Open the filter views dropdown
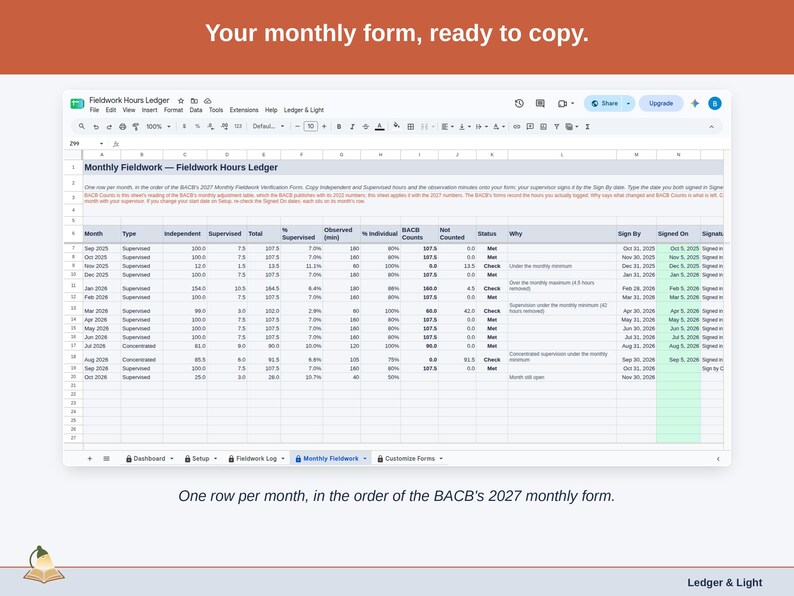 (x=572, y=127)
